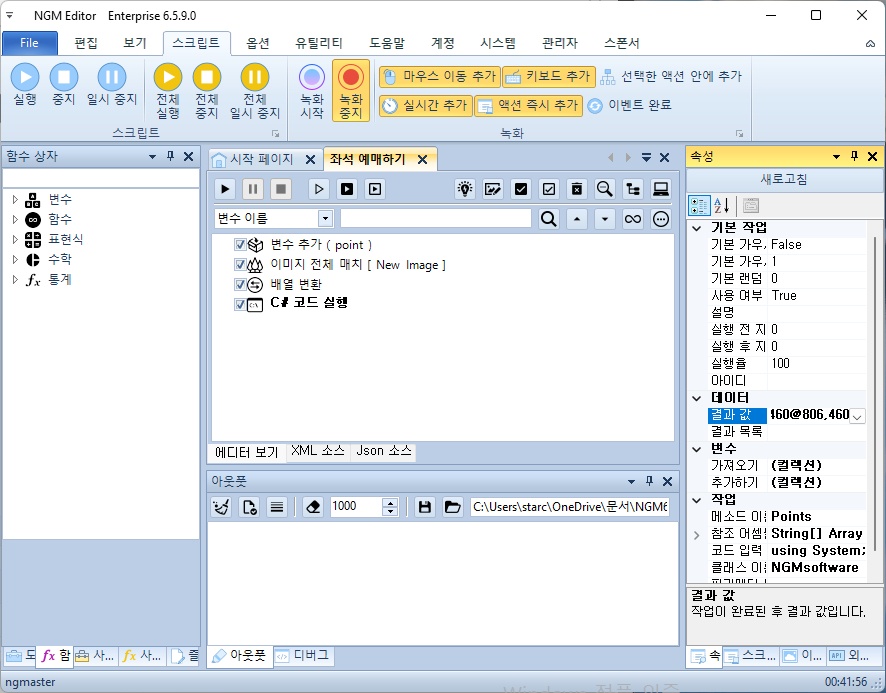Click 마우스 이동 추가 button
886x693 pixels.
point(440,76)
